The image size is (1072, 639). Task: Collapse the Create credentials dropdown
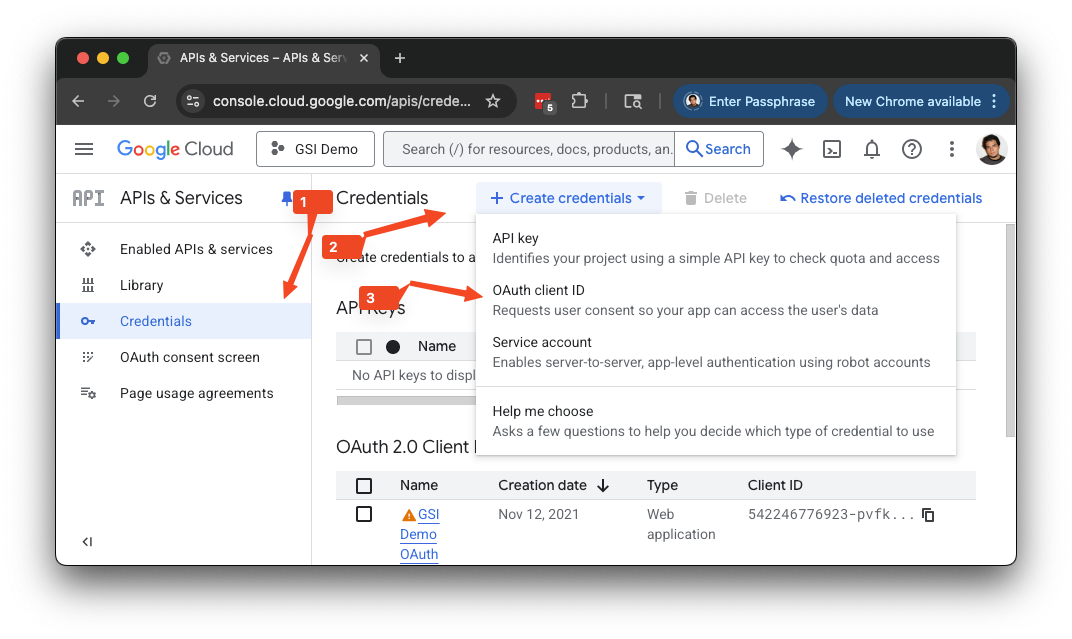568,198
